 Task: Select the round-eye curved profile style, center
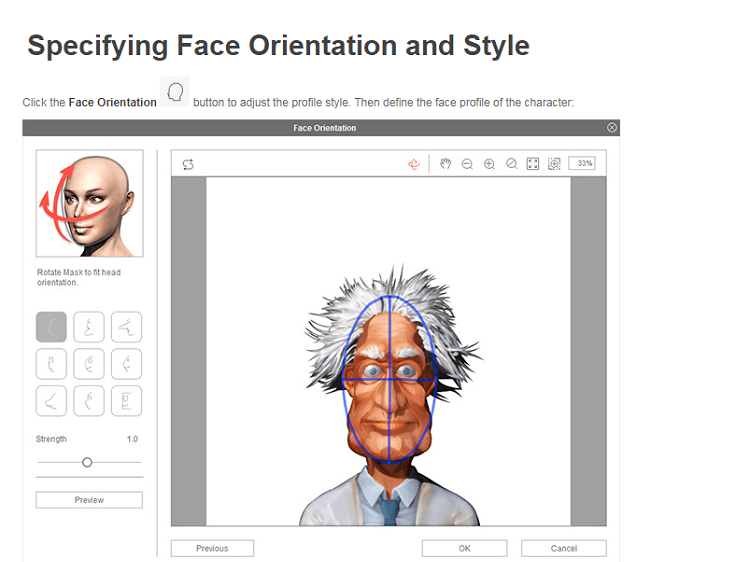click(88, 364)
